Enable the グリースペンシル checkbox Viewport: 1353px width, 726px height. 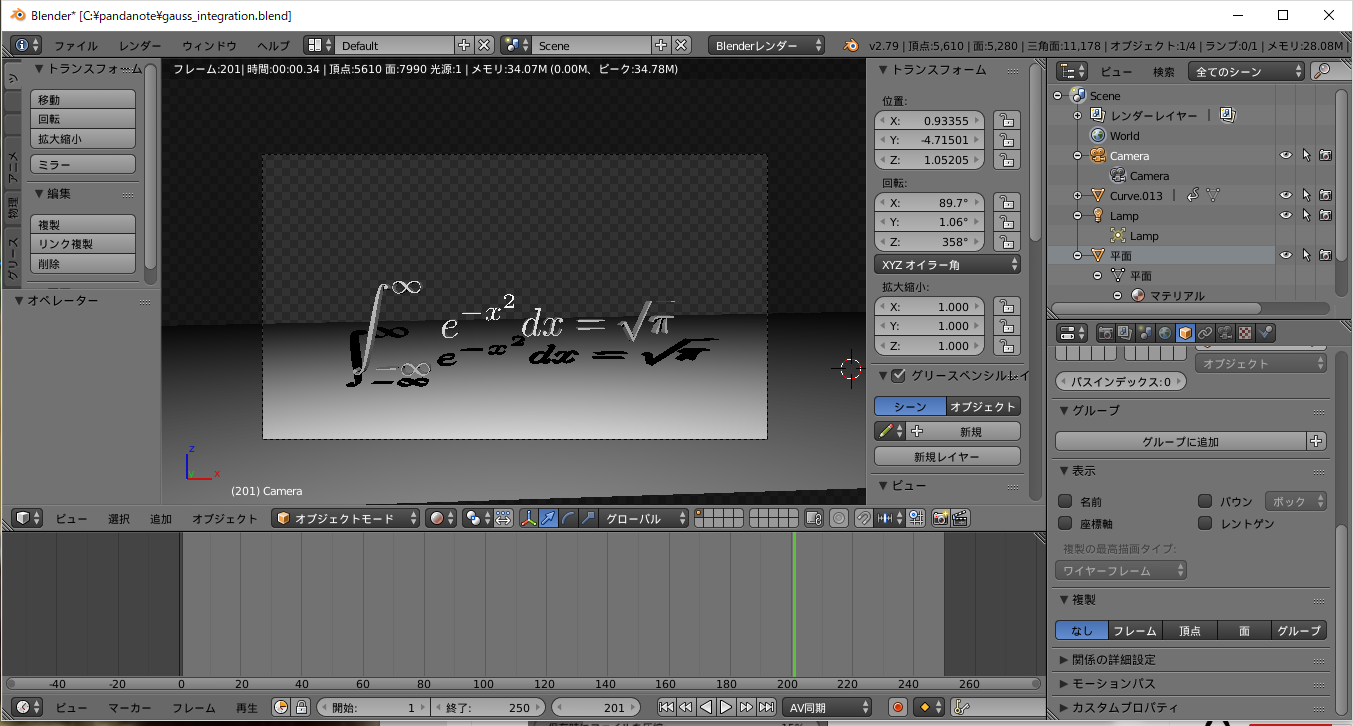(x=898, y=376)
